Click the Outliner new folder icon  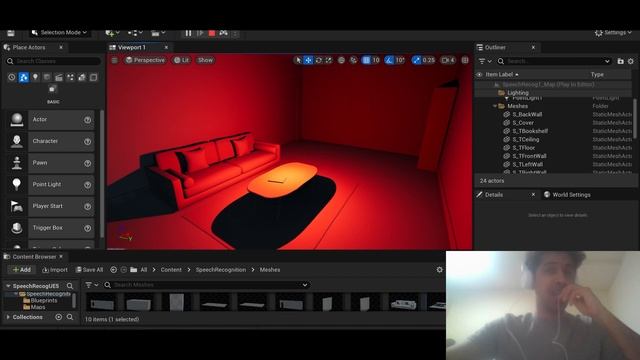pyautogui.click(x=620, y=61)
